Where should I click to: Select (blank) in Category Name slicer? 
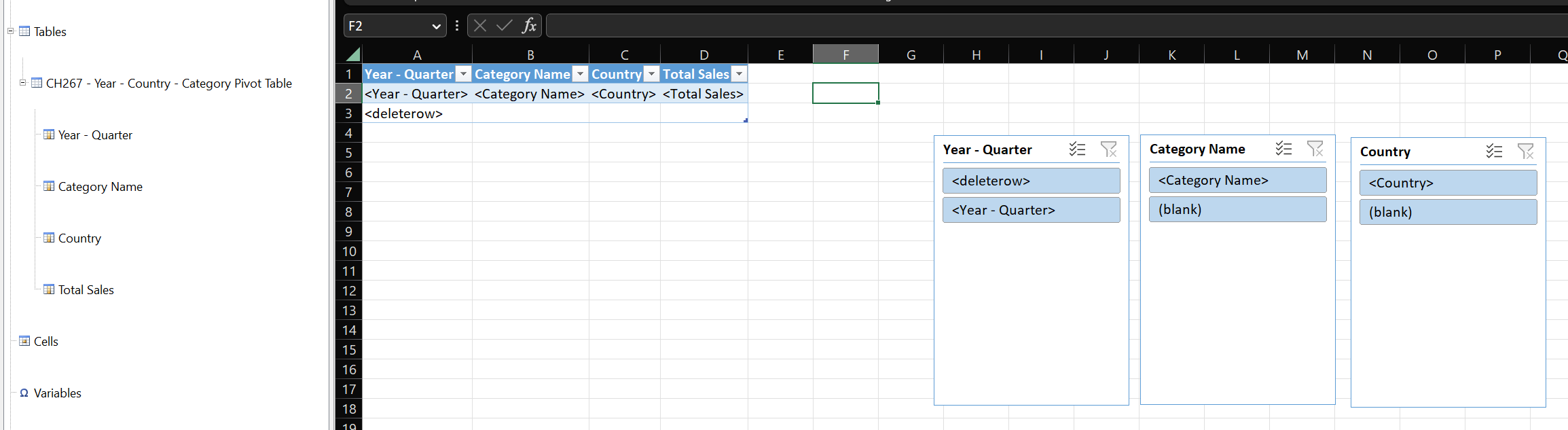point(1237,209)
